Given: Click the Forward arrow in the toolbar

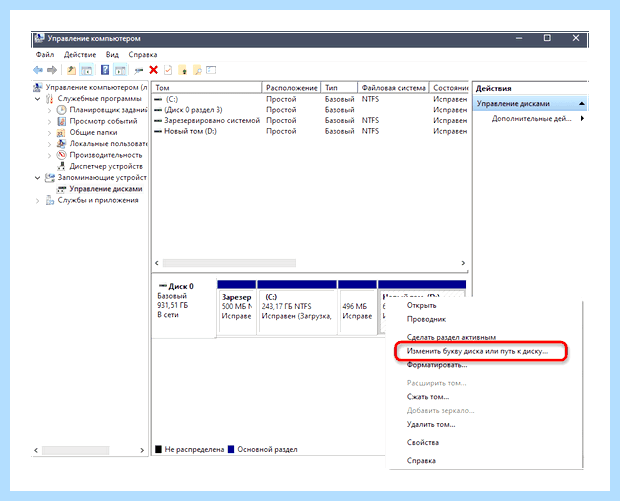Looking at the screenshot, I should pyautogui.click(x=52, y=70).
